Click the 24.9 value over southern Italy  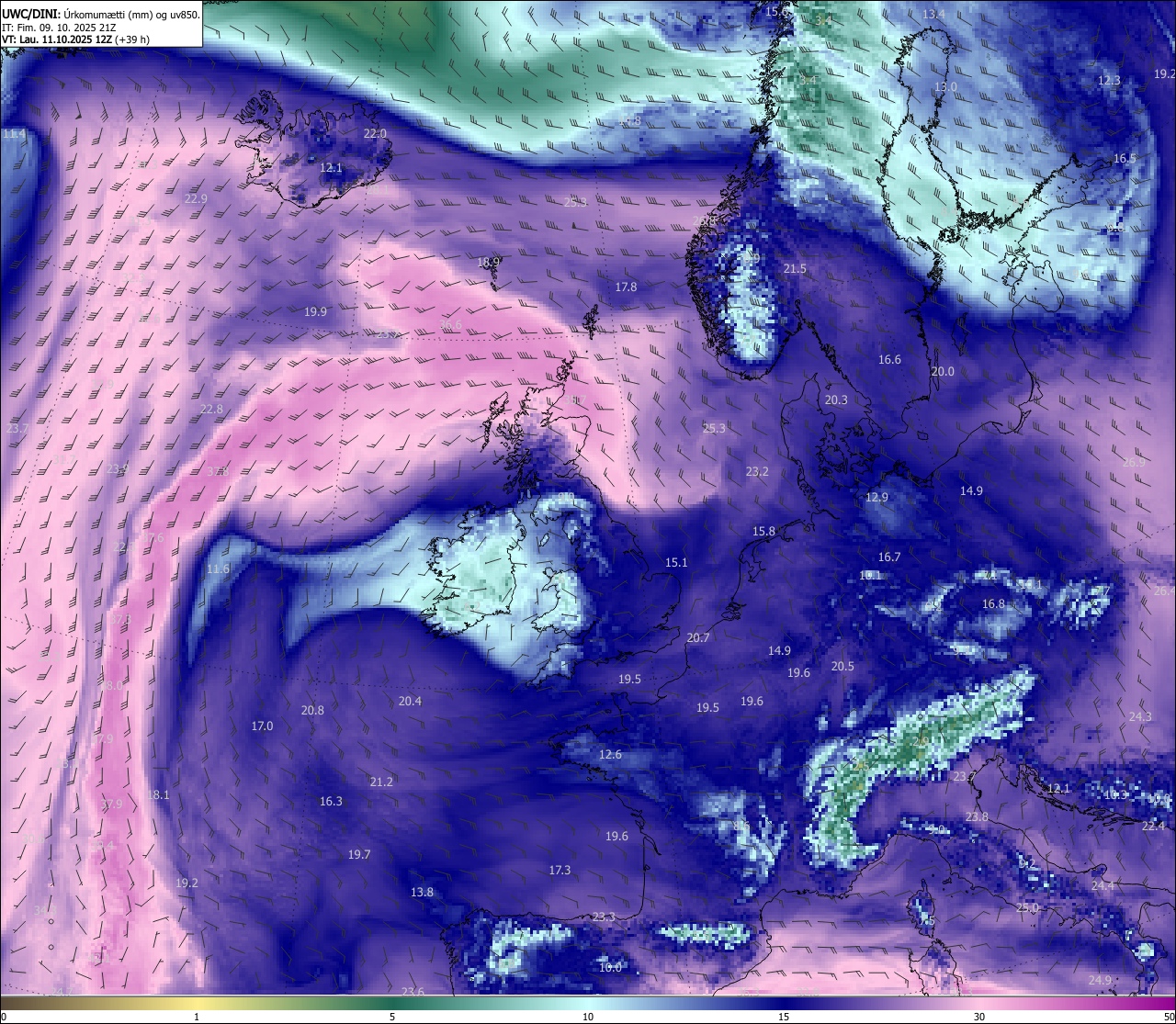(x=1100, y=980)
